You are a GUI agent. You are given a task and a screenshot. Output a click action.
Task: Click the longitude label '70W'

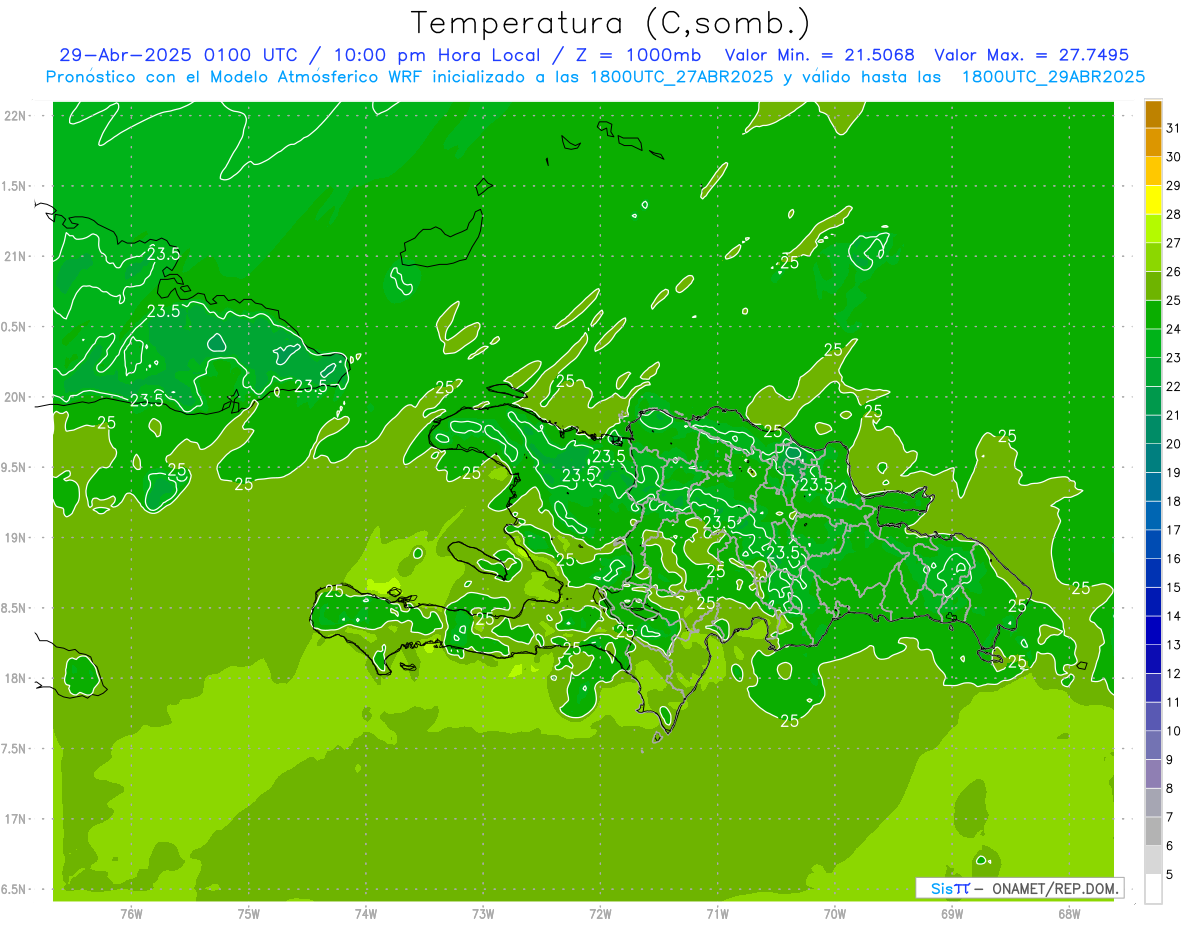coord(835,914)
